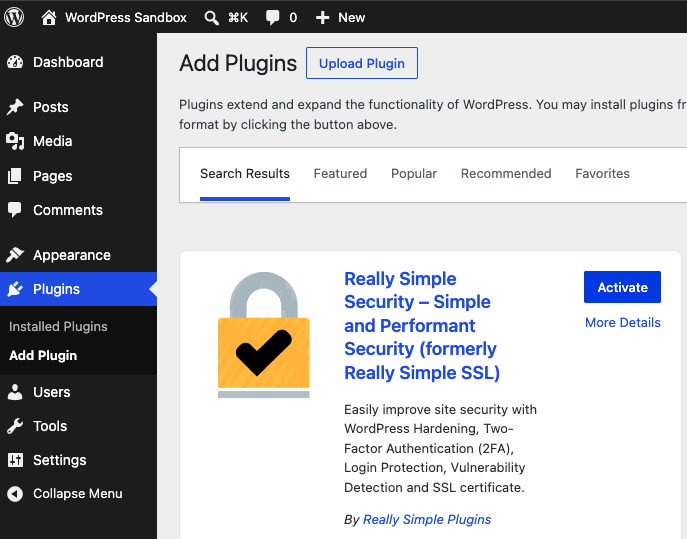This screenshot has width=687, height=539.
Task: Select the Plugins menu label
Action: 57,289
